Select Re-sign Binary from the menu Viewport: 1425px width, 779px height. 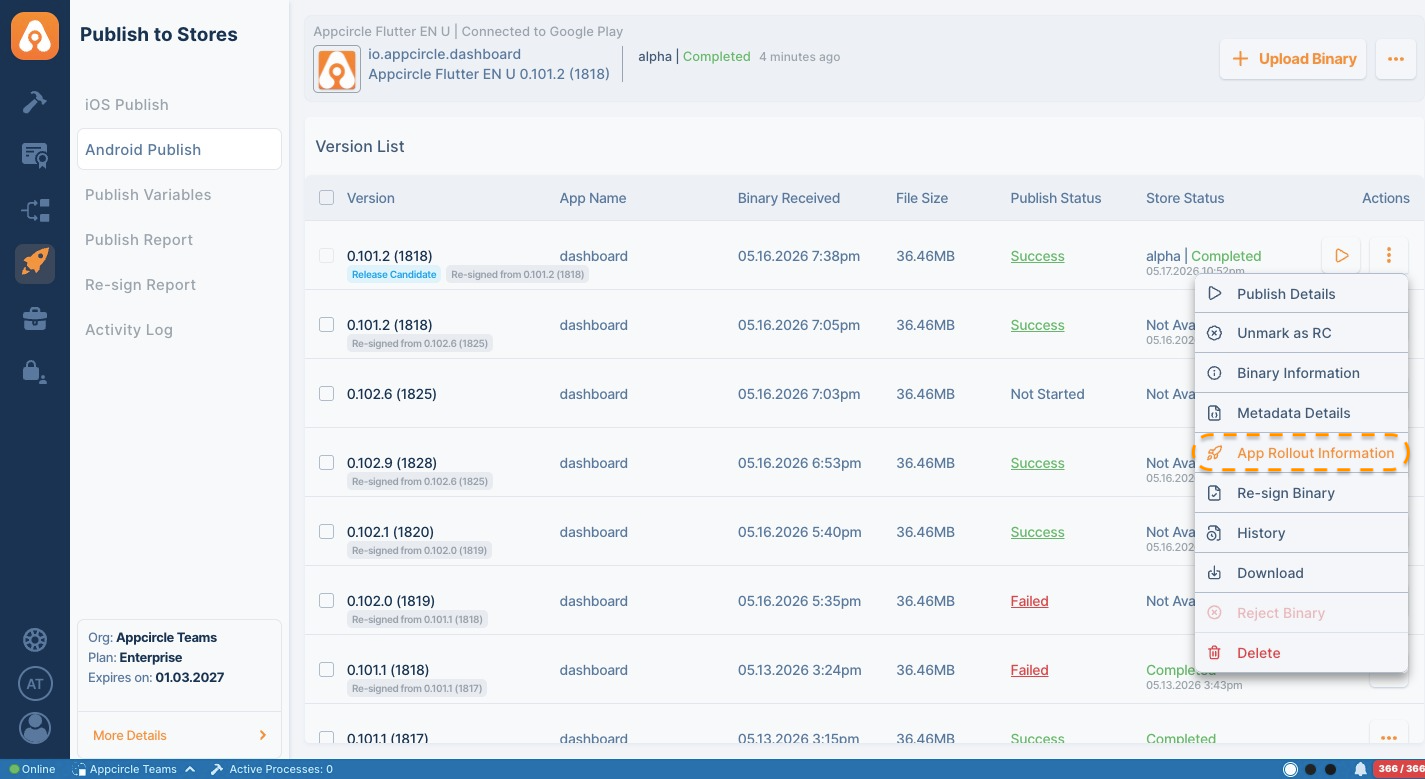[1301, 493]
